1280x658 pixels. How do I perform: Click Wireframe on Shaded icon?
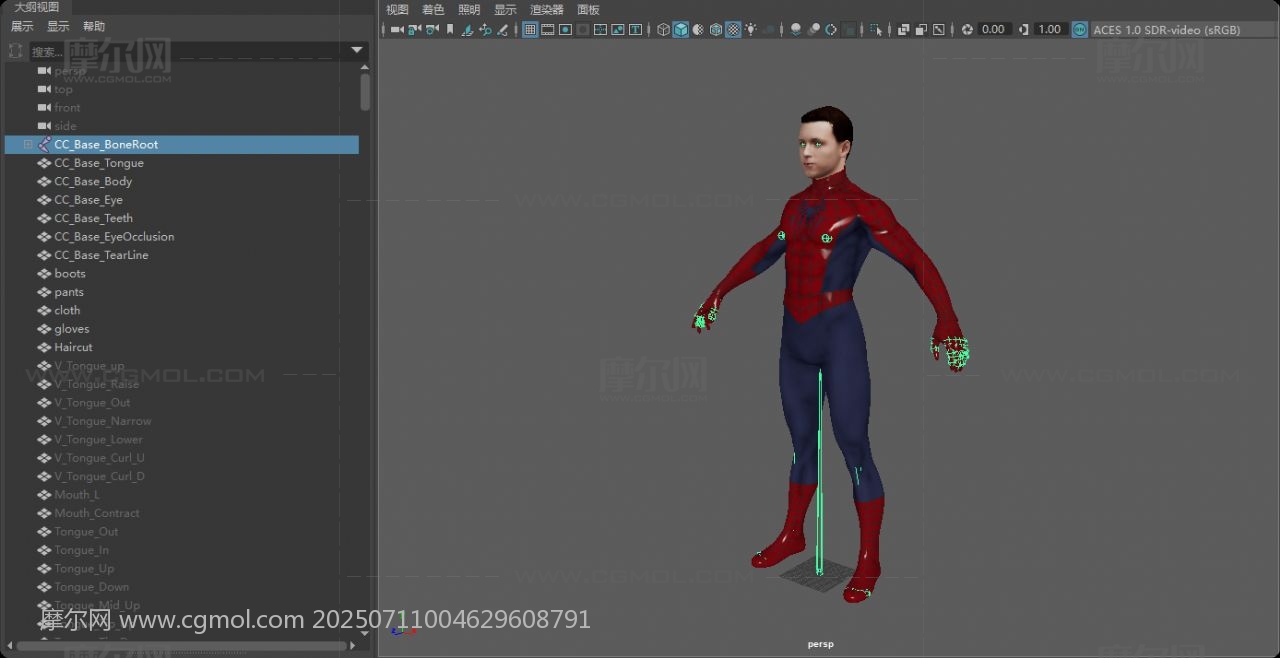click(716, 30)
